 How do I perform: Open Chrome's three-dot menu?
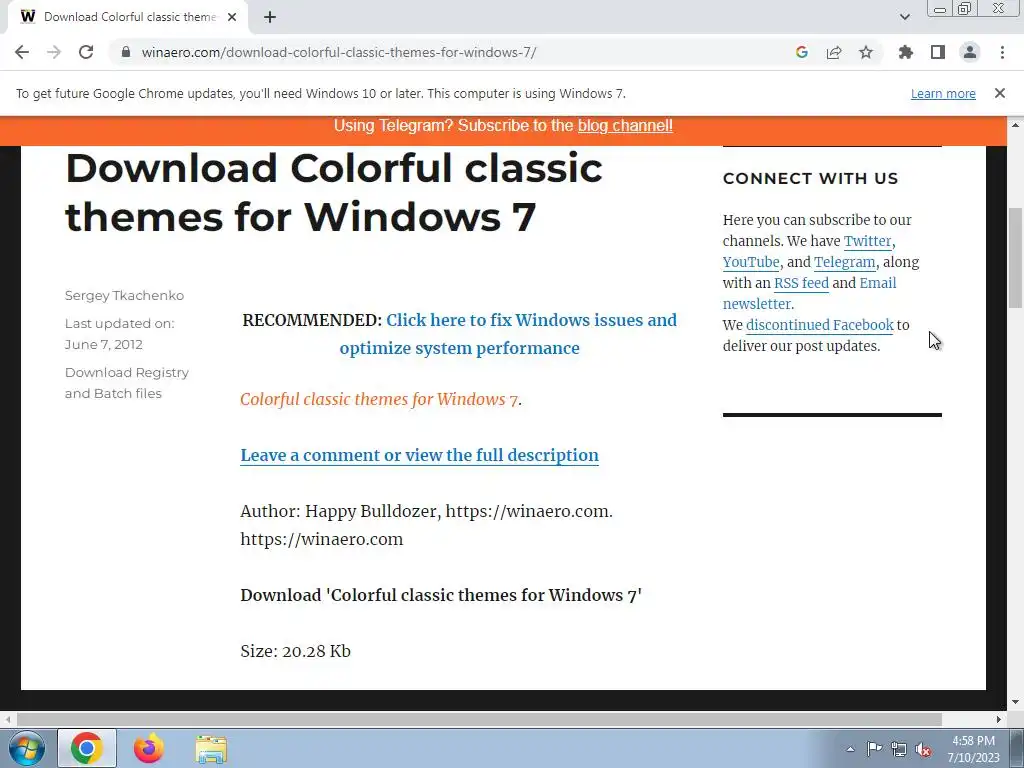(1002, 52)
